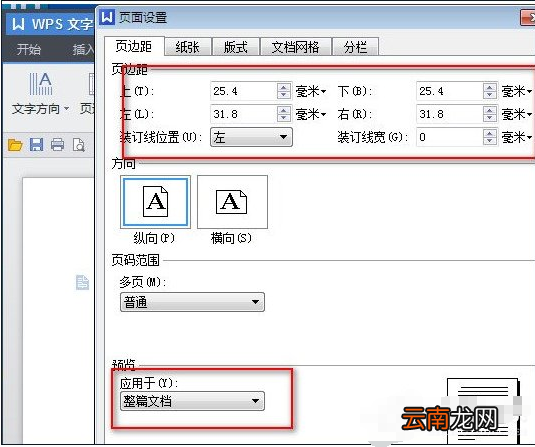Click the gutter width 装订线宽 input field
The width and height of the screenshot is (535, 447).
tap(449, 137)
